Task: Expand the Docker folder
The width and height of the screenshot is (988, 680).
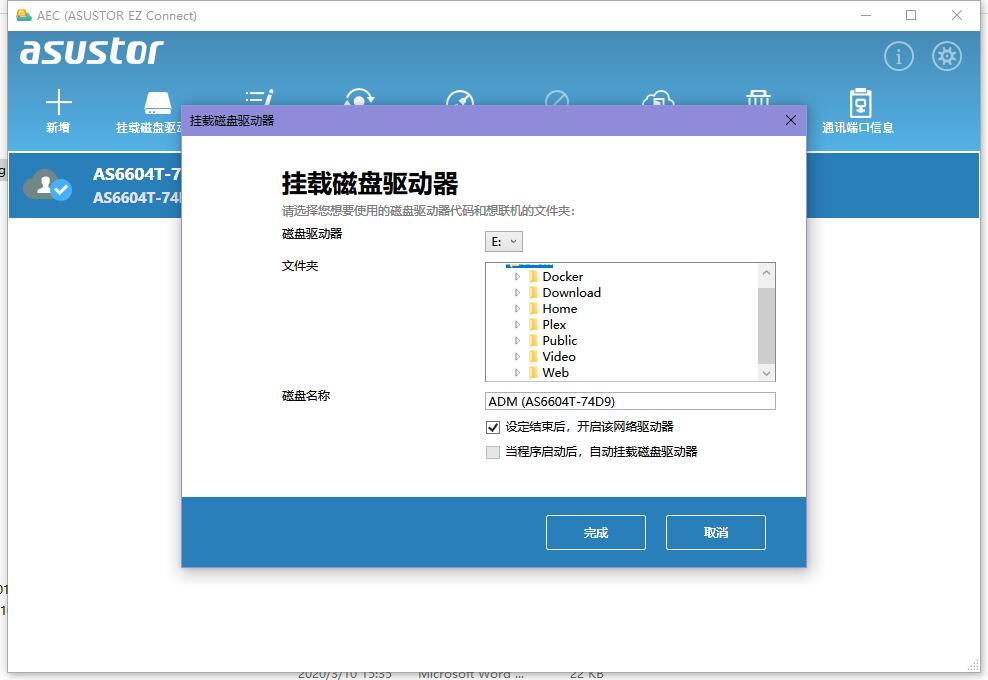Action: [519, 276]
